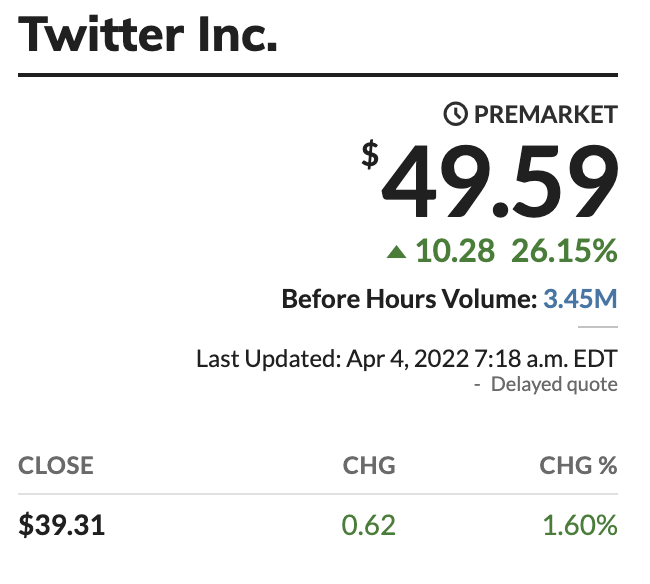
Task: Click the $39.31 closing price
Action: pyautogui.click(x=62, y=525)
